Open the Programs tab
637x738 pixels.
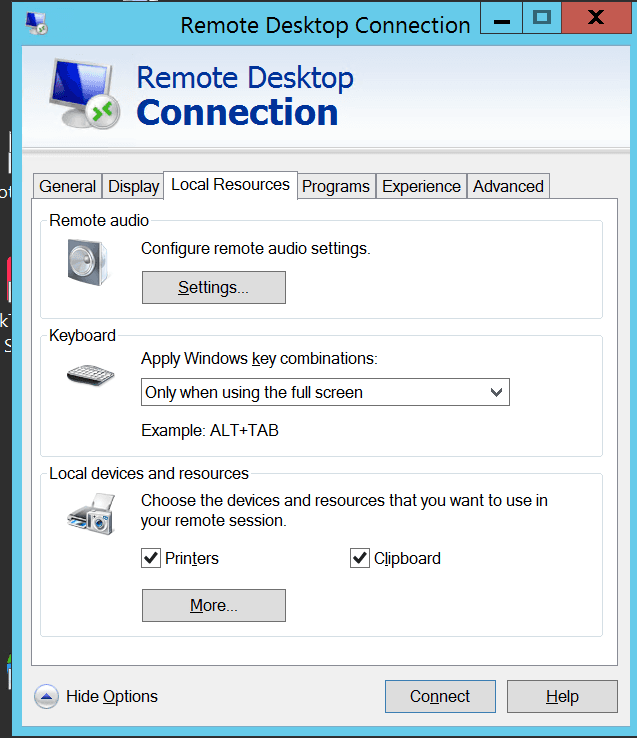coord(336,186)
